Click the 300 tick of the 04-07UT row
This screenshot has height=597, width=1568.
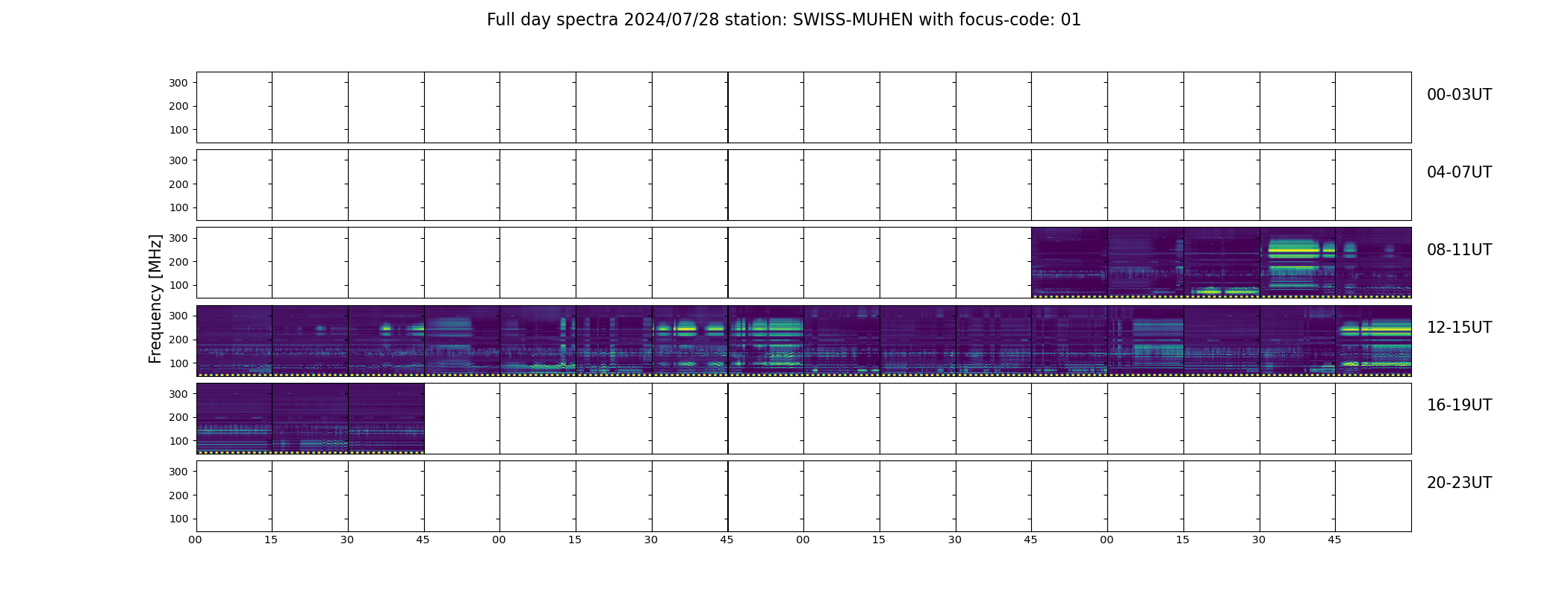[178, 160]
